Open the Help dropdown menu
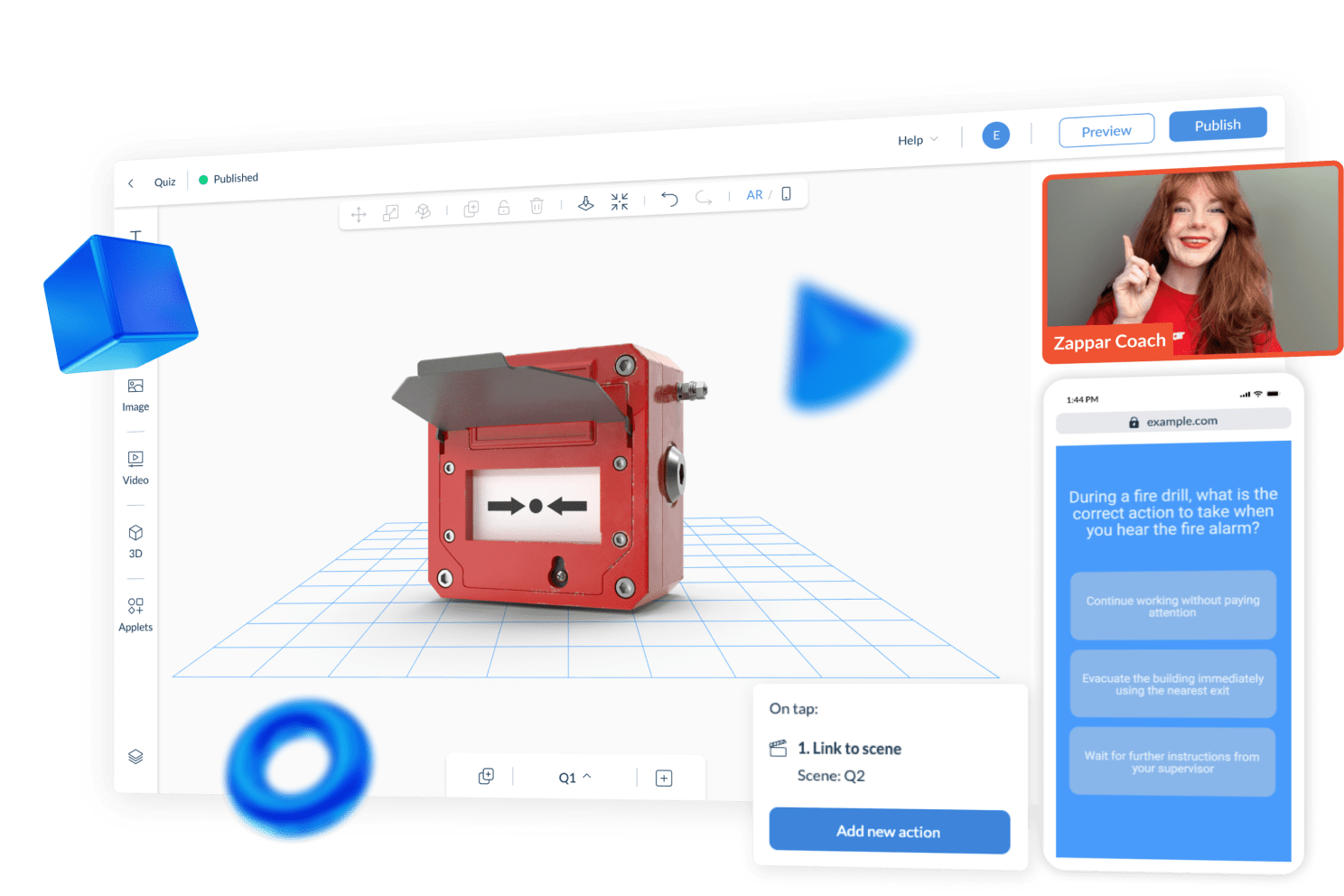1344x896 pixels. [x=916, y=139]
